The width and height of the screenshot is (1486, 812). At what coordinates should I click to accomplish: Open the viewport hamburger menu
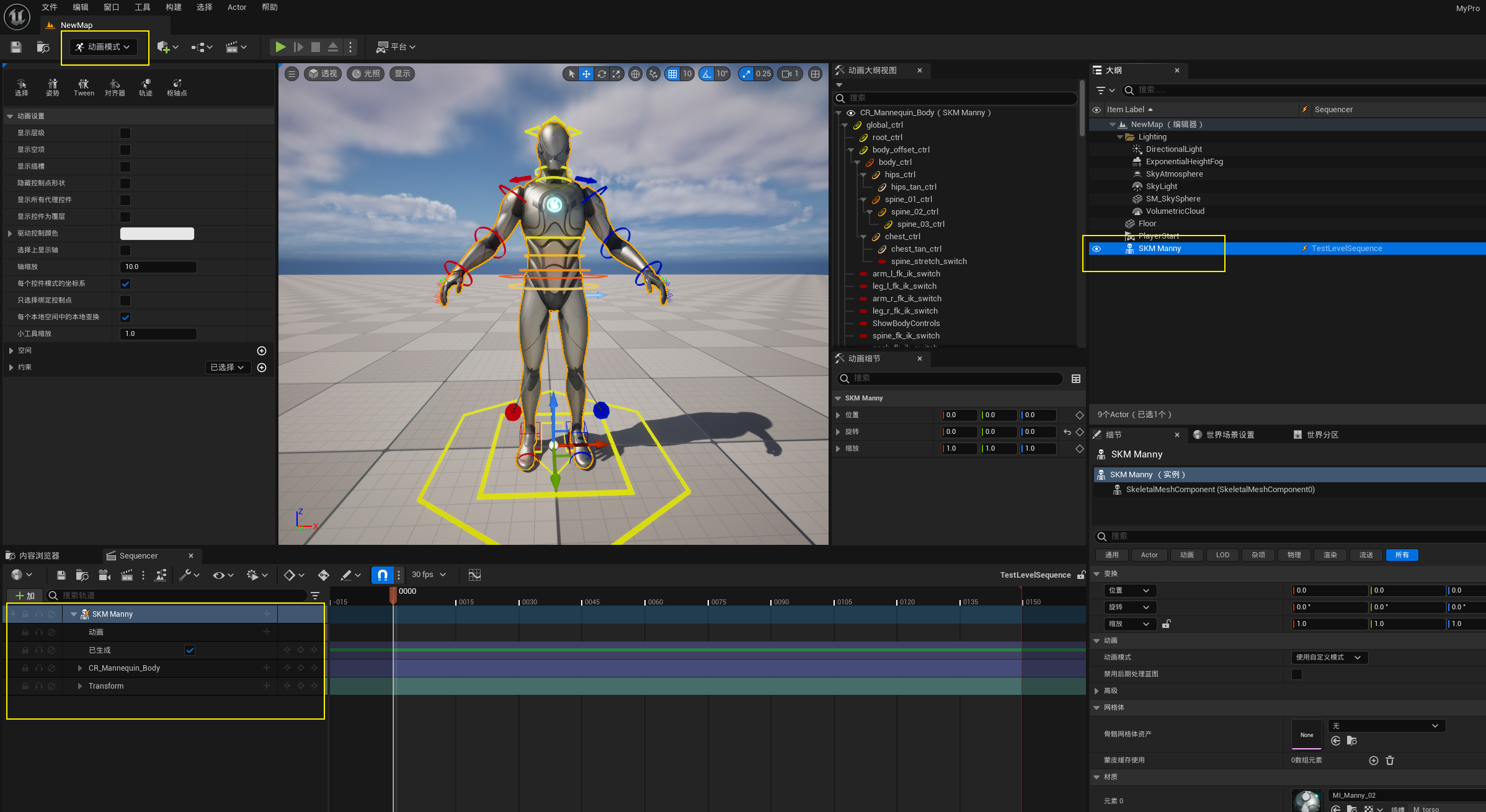pyautogui.click(x=291, y=74)
